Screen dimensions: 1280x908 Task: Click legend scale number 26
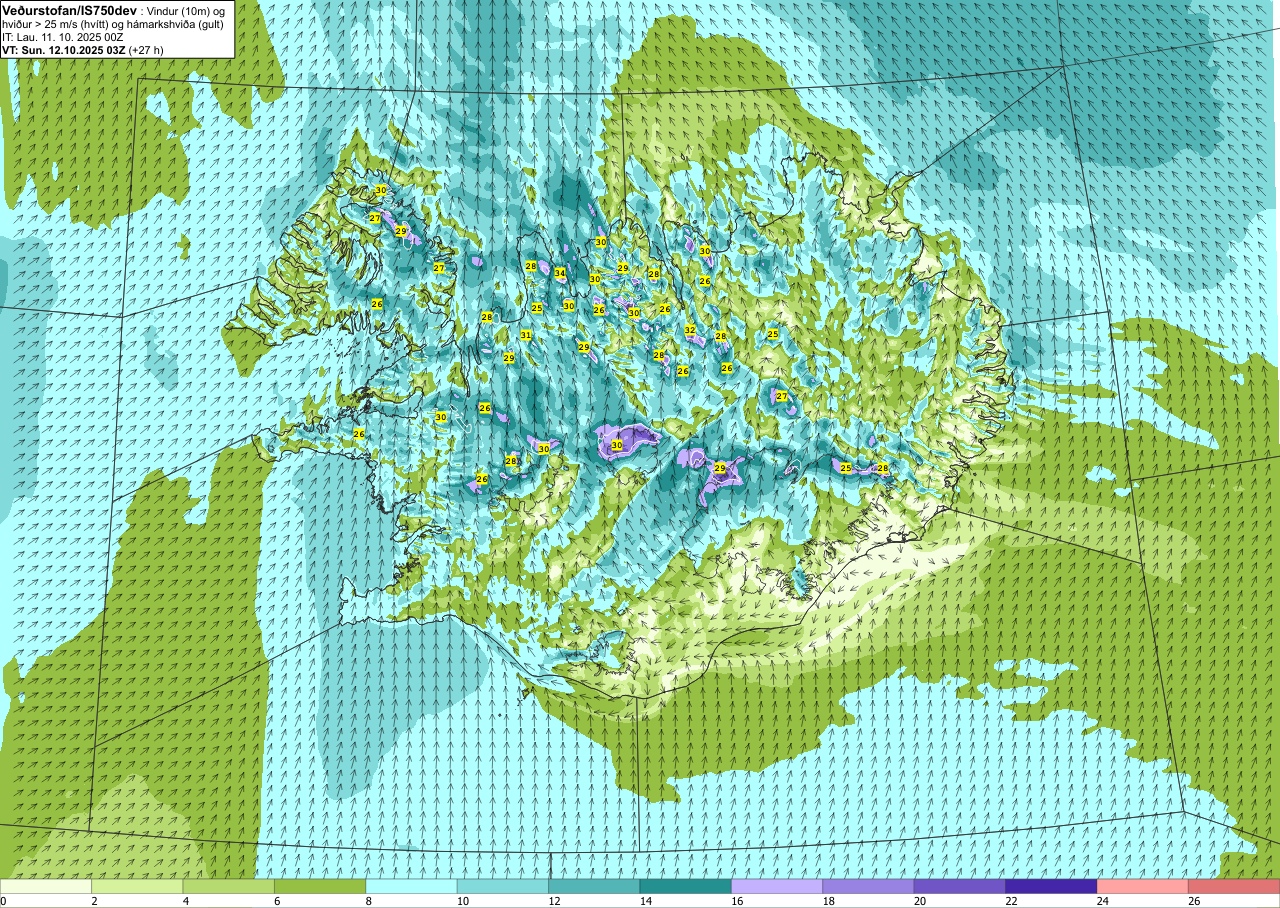tap(1194, 902)
